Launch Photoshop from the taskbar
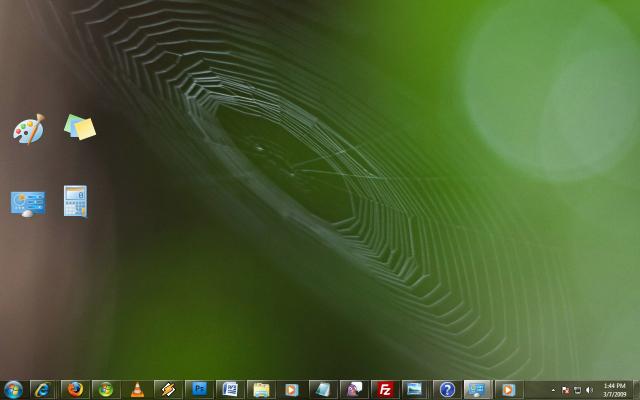The width and height of the screenshot is (640, 400). [199, 389]
